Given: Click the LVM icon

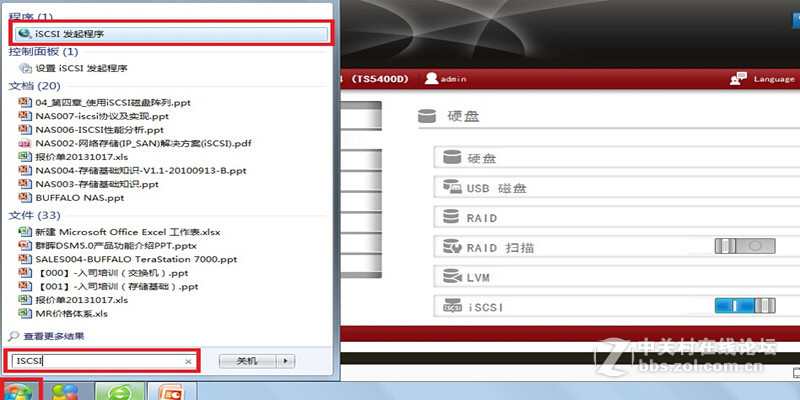Looking at the screenshot, I should [452, 277].
